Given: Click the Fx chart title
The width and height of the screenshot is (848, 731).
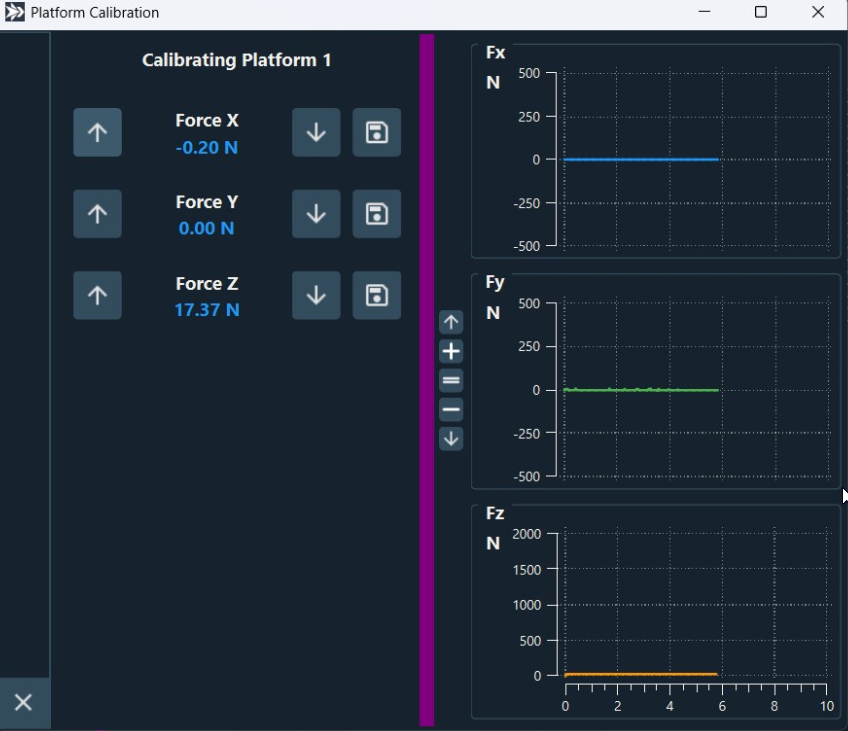Looking at the screenshot, I should coord(495,52).
